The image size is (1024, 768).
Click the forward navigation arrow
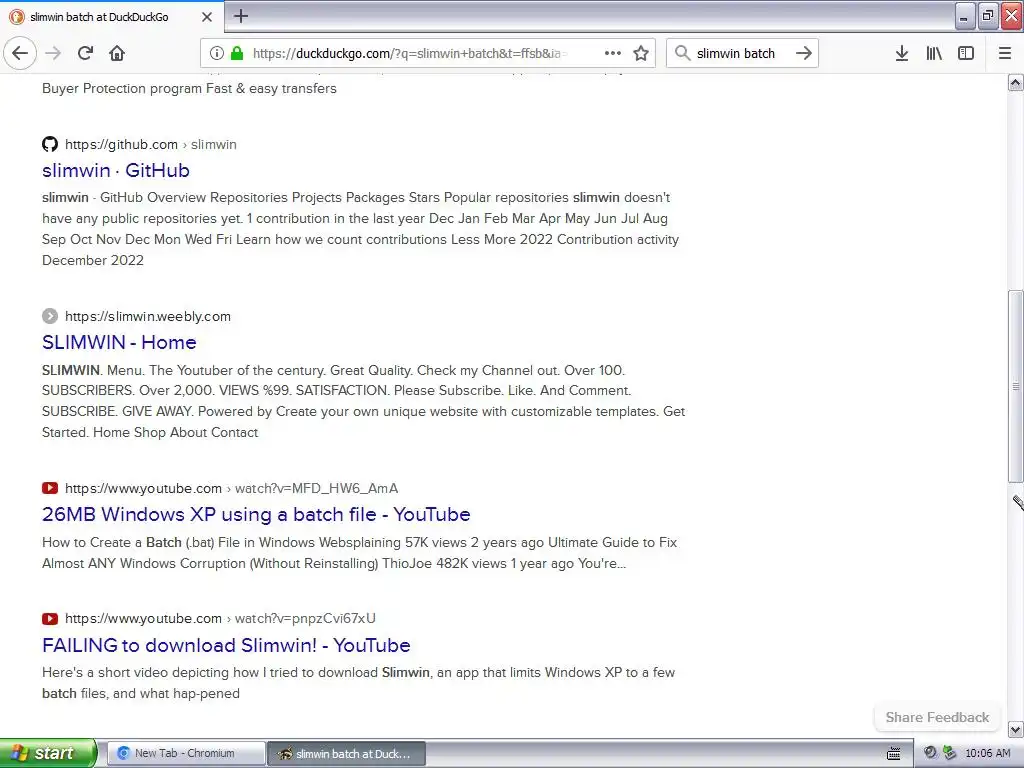54,53
